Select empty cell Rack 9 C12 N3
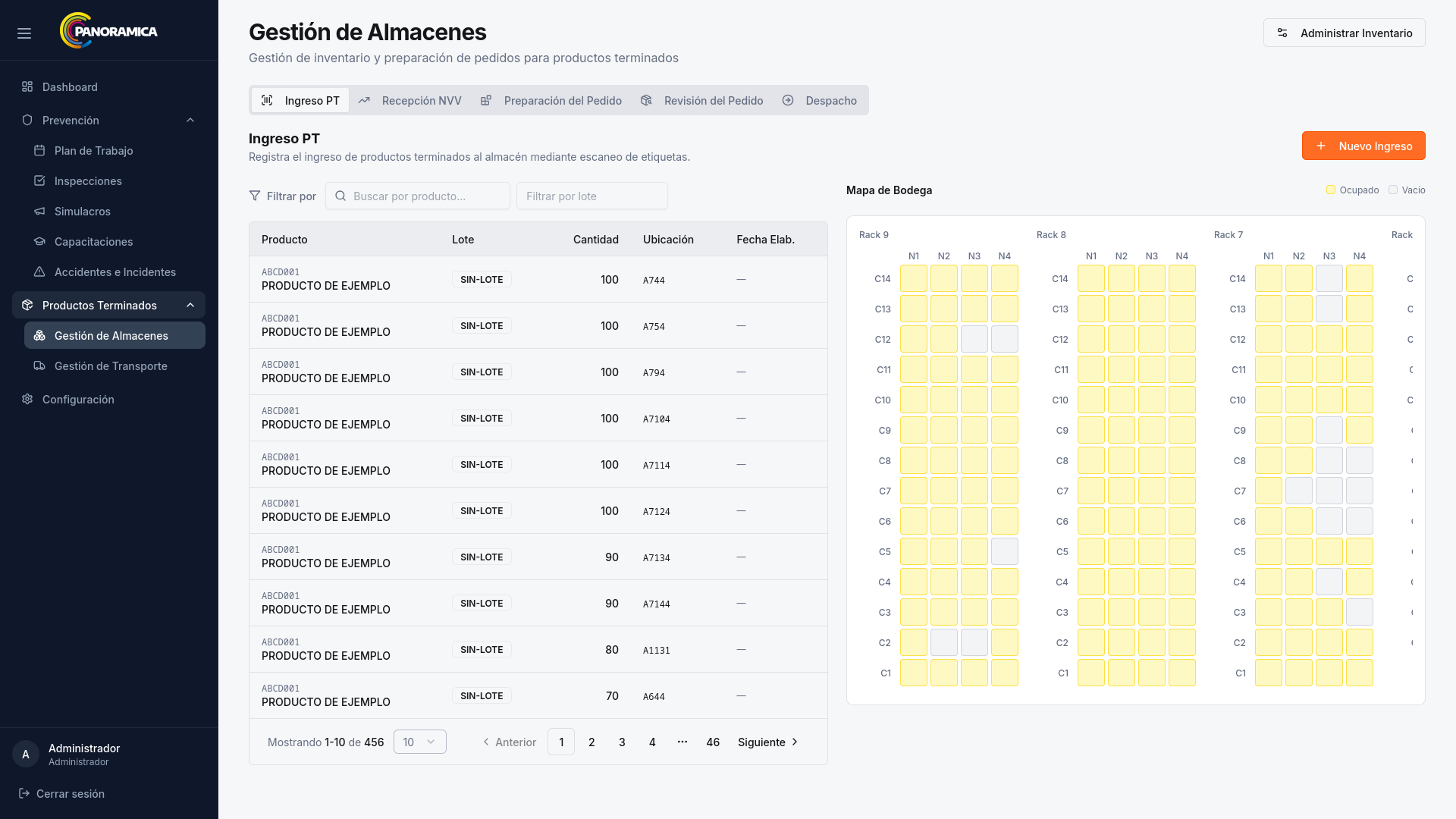 click(x=974, y=339)
